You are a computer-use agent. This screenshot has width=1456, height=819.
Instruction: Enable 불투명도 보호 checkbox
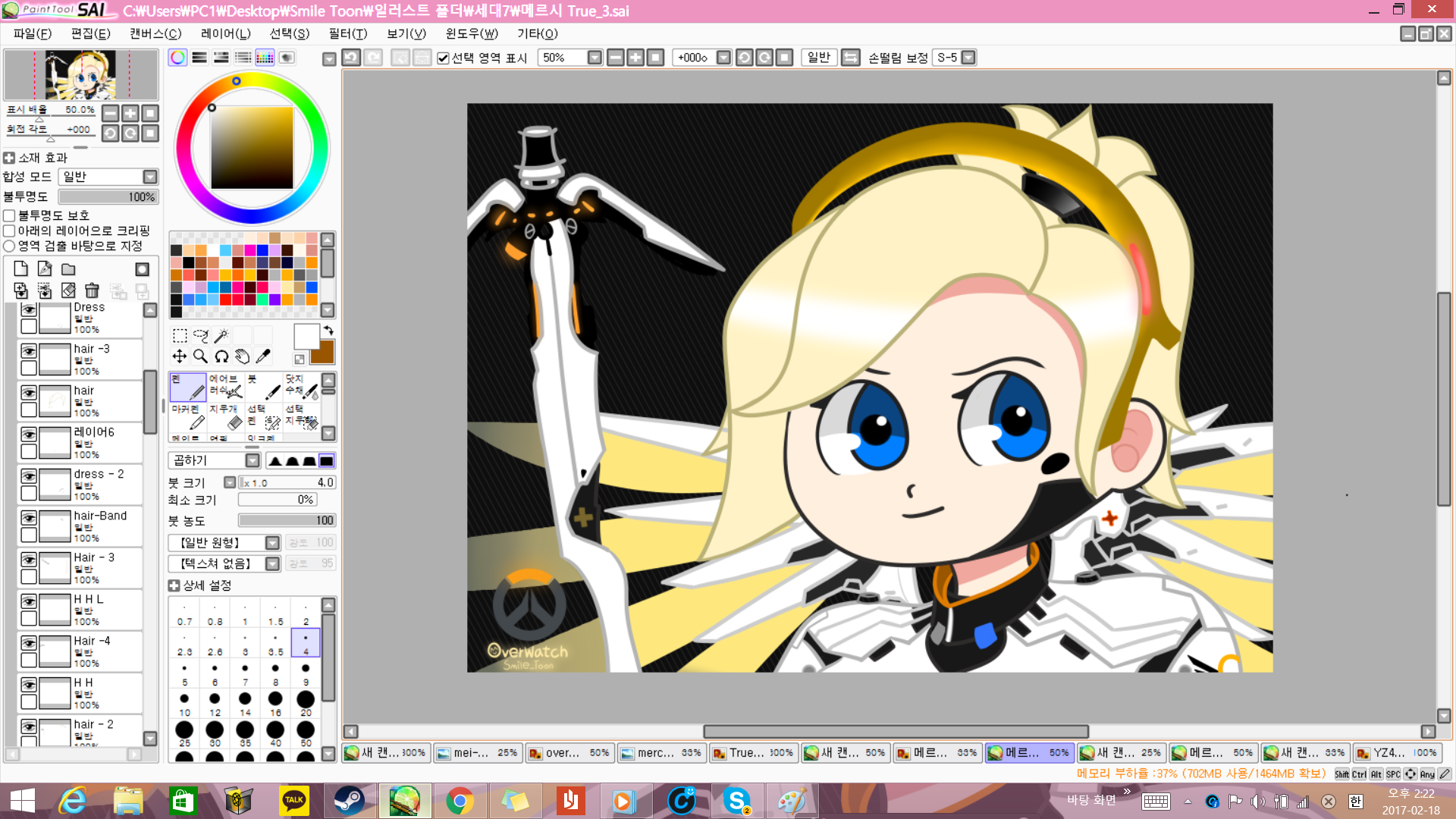(10, 215)
